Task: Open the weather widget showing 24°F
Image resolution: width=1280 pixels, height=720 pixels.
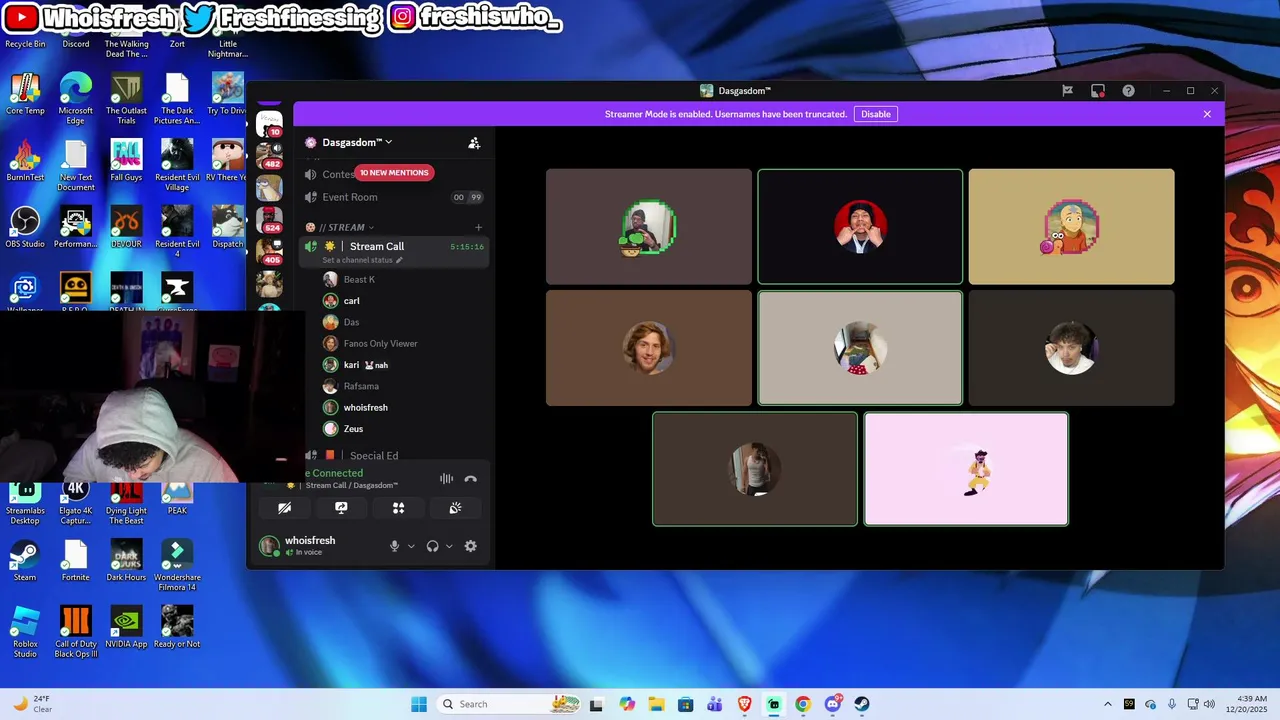Action: (x=33, y=704)
